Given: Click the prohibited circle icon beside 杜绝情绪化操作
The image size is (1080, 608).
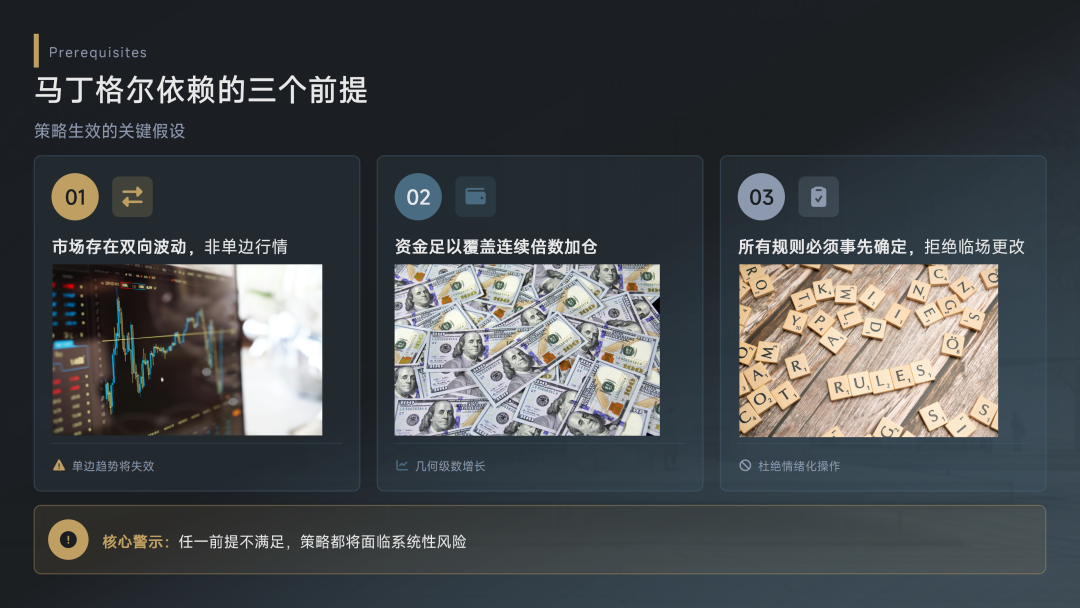Looking at the screenshot, I should point(745,465).
